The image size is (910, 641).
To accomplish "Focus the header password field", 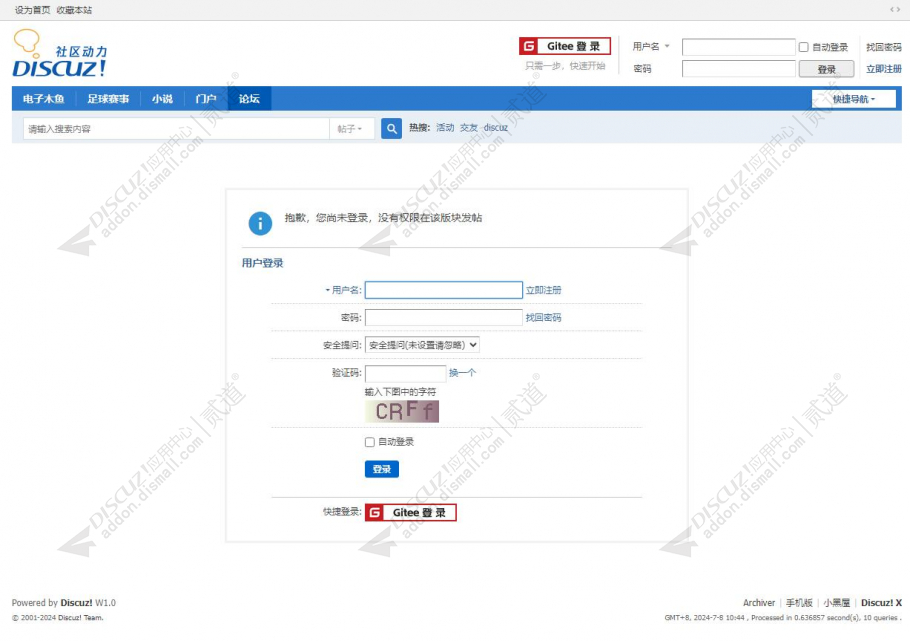I will coord(738,69).
